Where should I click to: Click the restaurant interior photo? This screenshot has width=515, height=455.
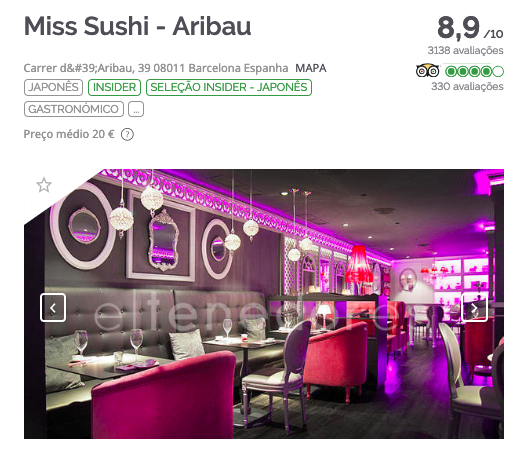264,304
